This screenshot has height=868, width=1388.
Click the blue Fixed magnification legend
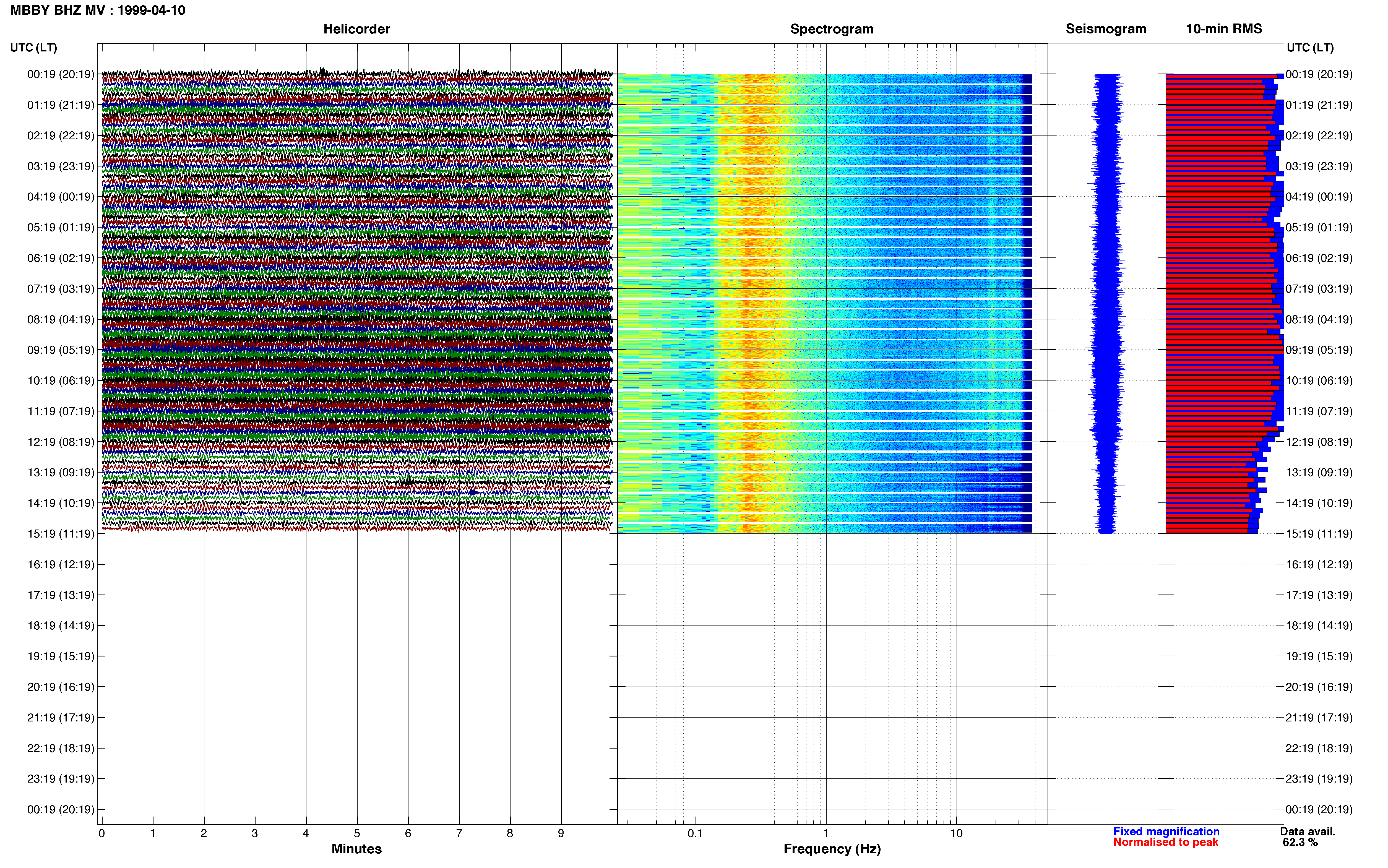[x=1166, y=831]
